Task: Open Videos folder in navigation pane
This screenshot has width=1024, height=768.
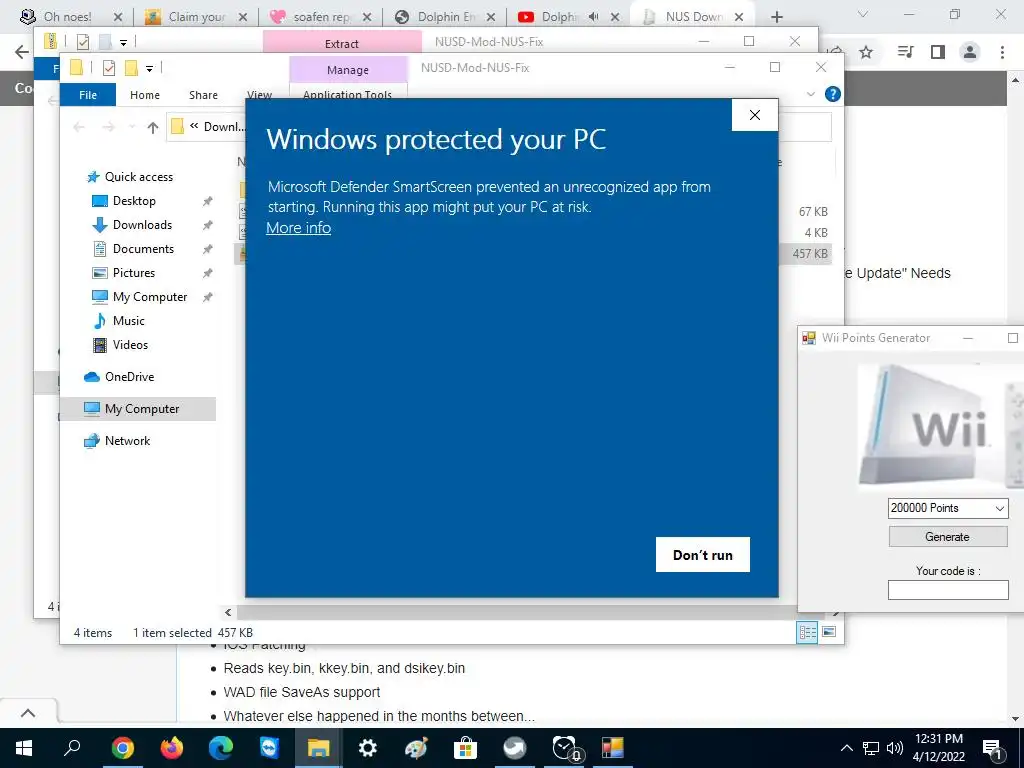Action: (130, 345)
